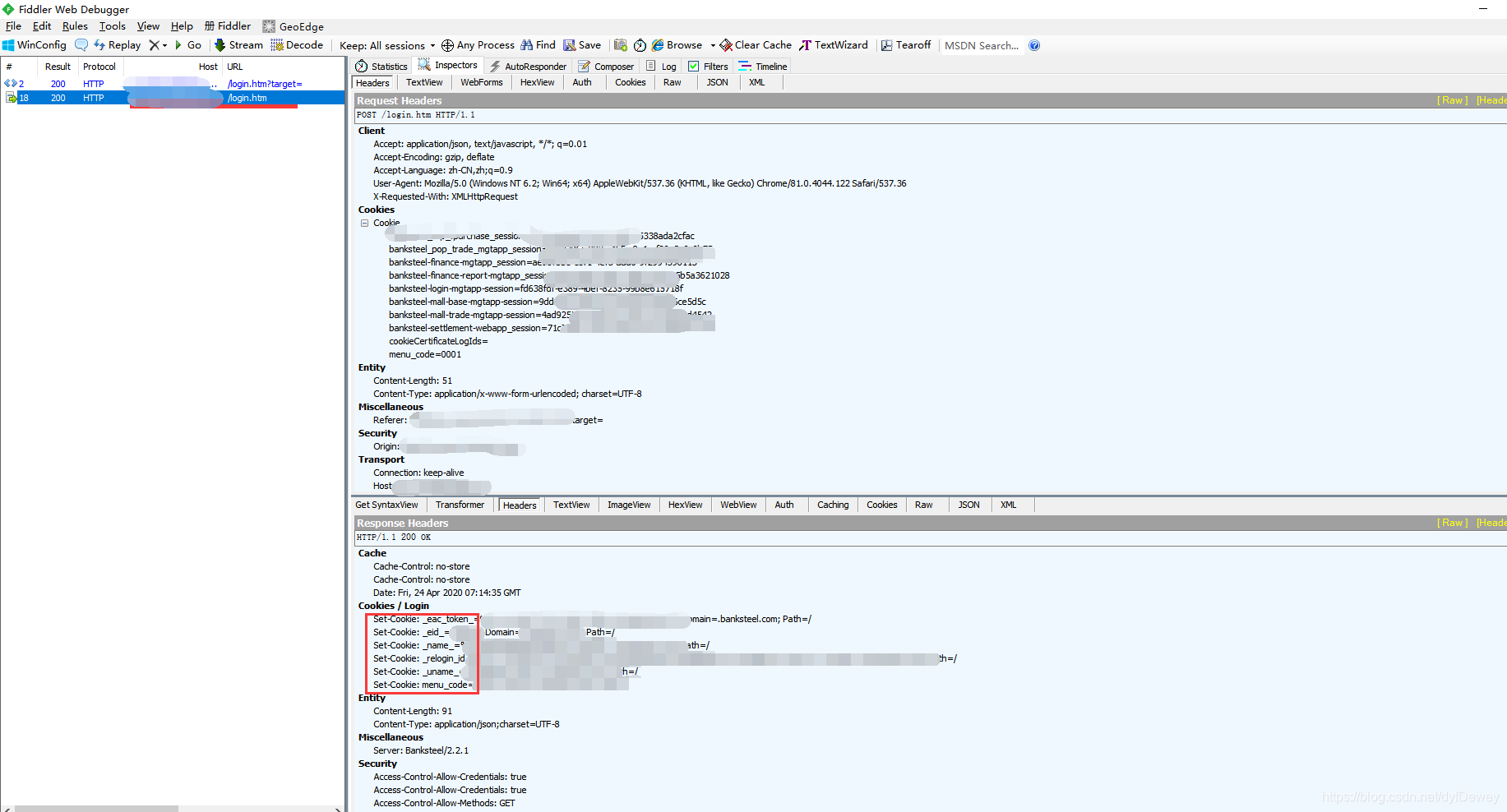Viewport: 1507px width, 812px height.
Task: Click the Find binoculars icon
Action: 527,45
